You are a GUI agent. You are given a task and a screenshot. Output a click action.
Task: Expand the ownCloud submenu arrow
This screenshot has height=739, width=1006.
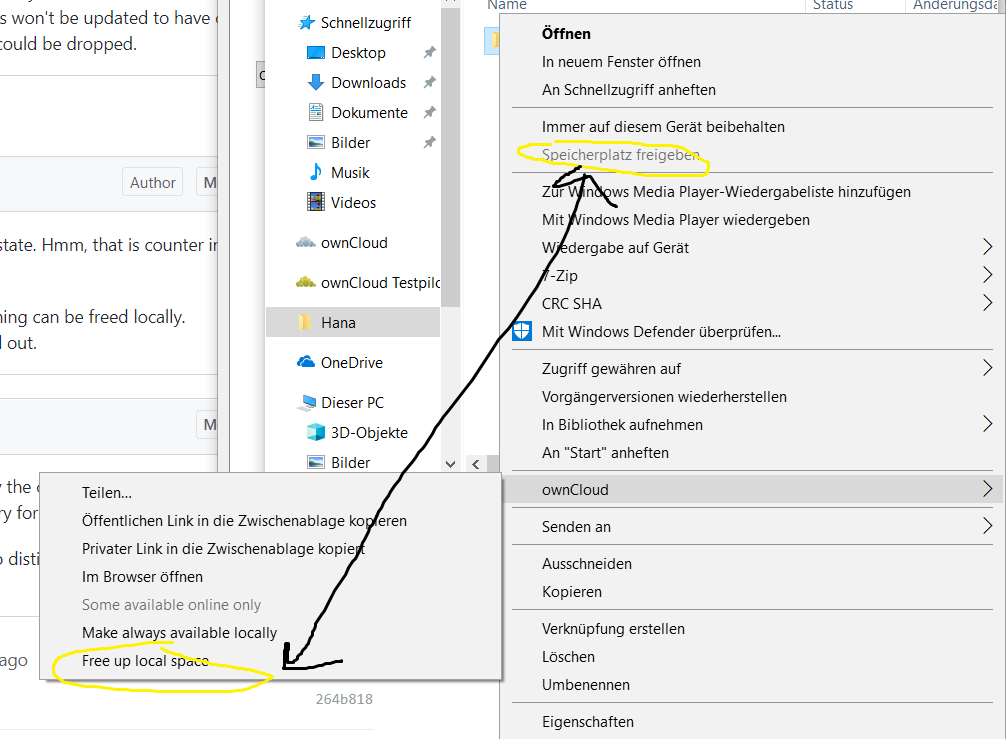click(987, 489)
